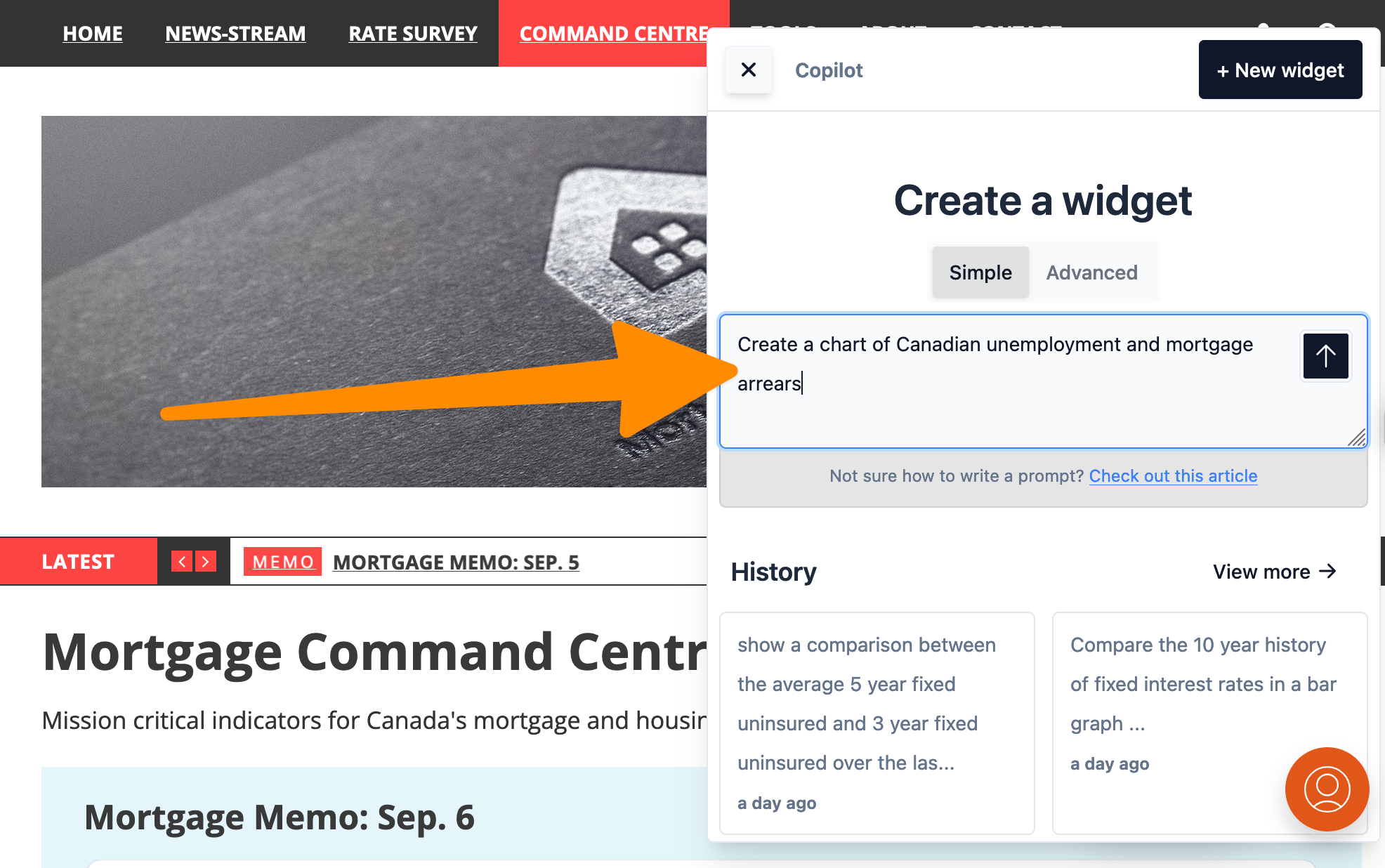This screenshot has height=868, width=1385.
Task: Go to previous latest news item
Action: pos(182,562)
